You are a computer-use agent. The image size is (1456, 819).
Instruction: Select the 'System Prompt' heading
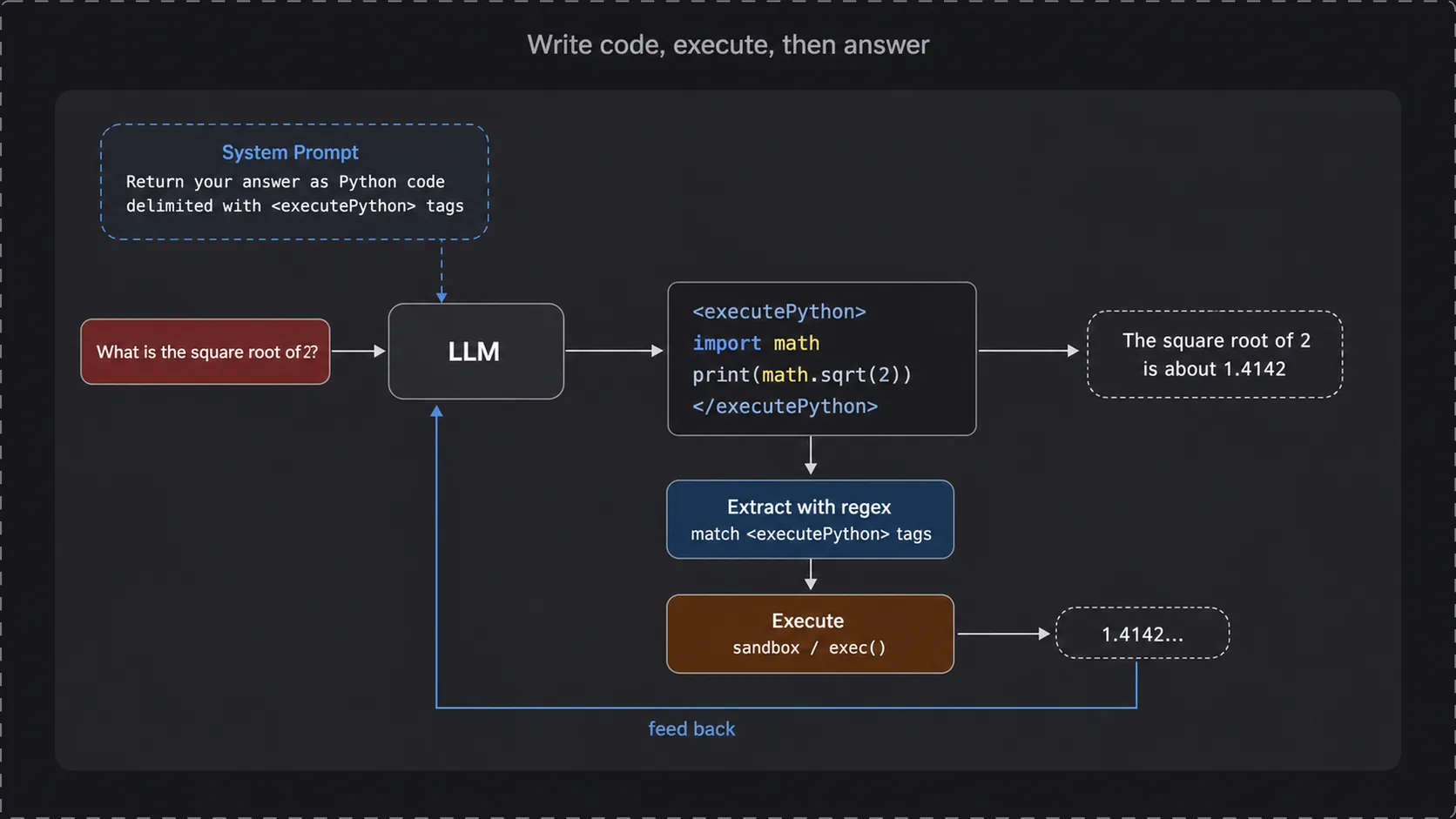click(290, 152)
